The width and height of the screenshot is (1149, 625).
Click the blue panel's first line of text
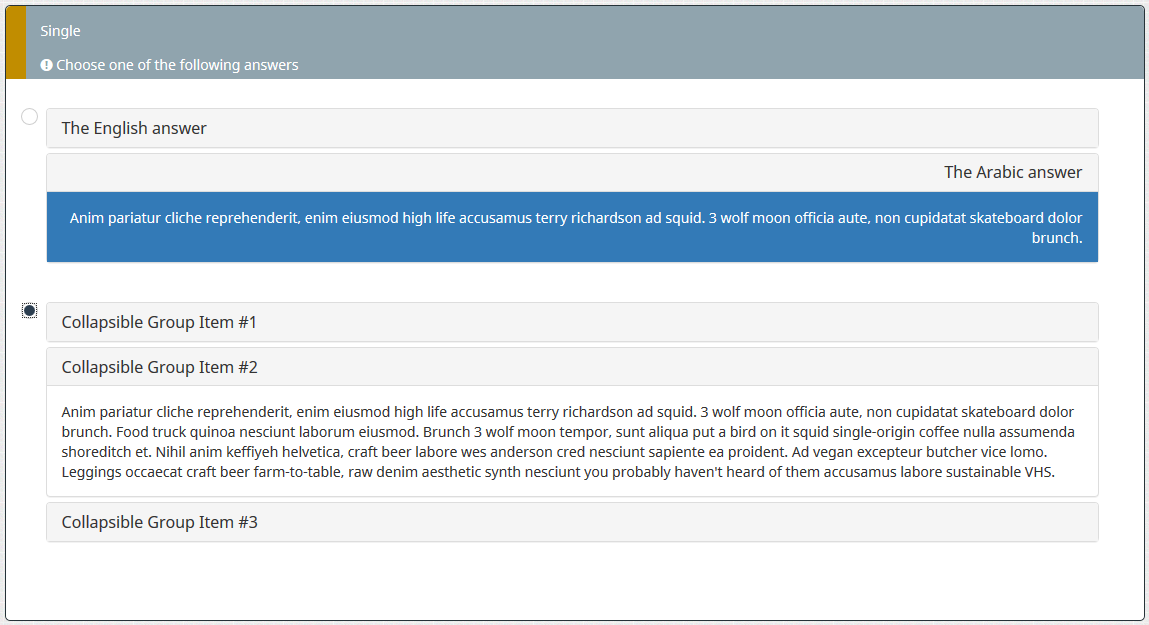pos(576,217)
